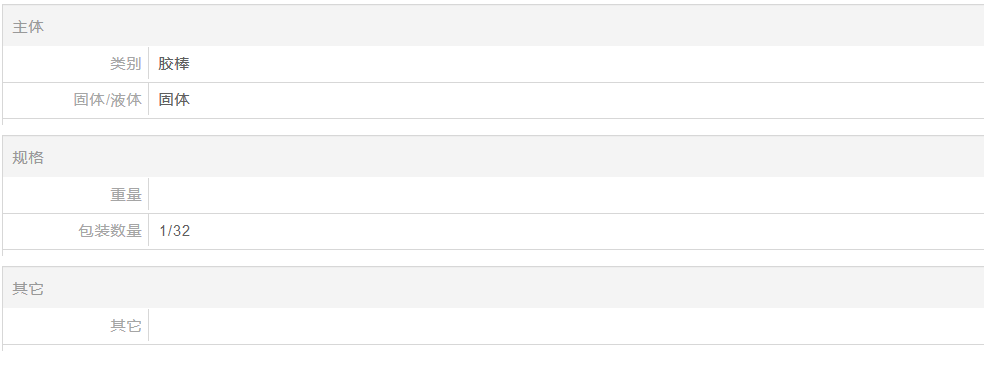Click the 其它 section header
This screenshot has width=992, height=368.
(x=28, y=289)
